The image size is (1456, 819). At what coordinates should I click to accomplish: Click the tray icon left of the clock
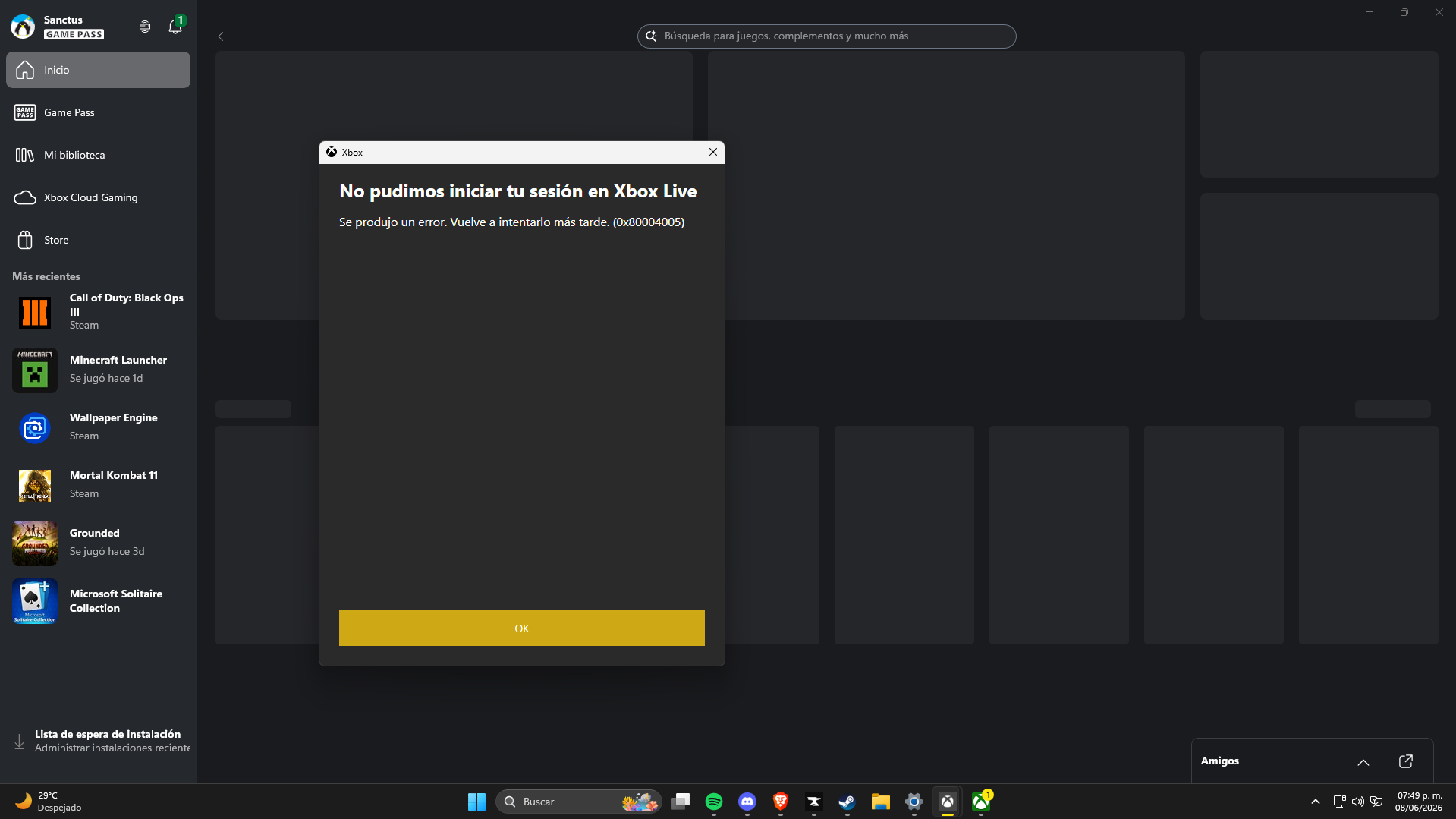point(1376,802)
